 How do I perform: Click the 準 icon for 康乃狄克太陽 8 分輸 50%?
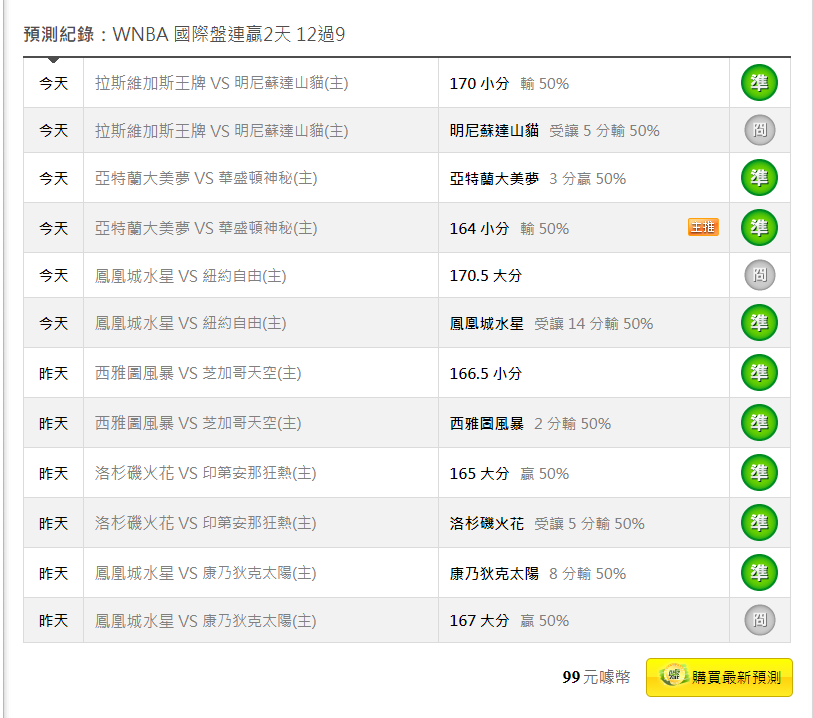759,572
